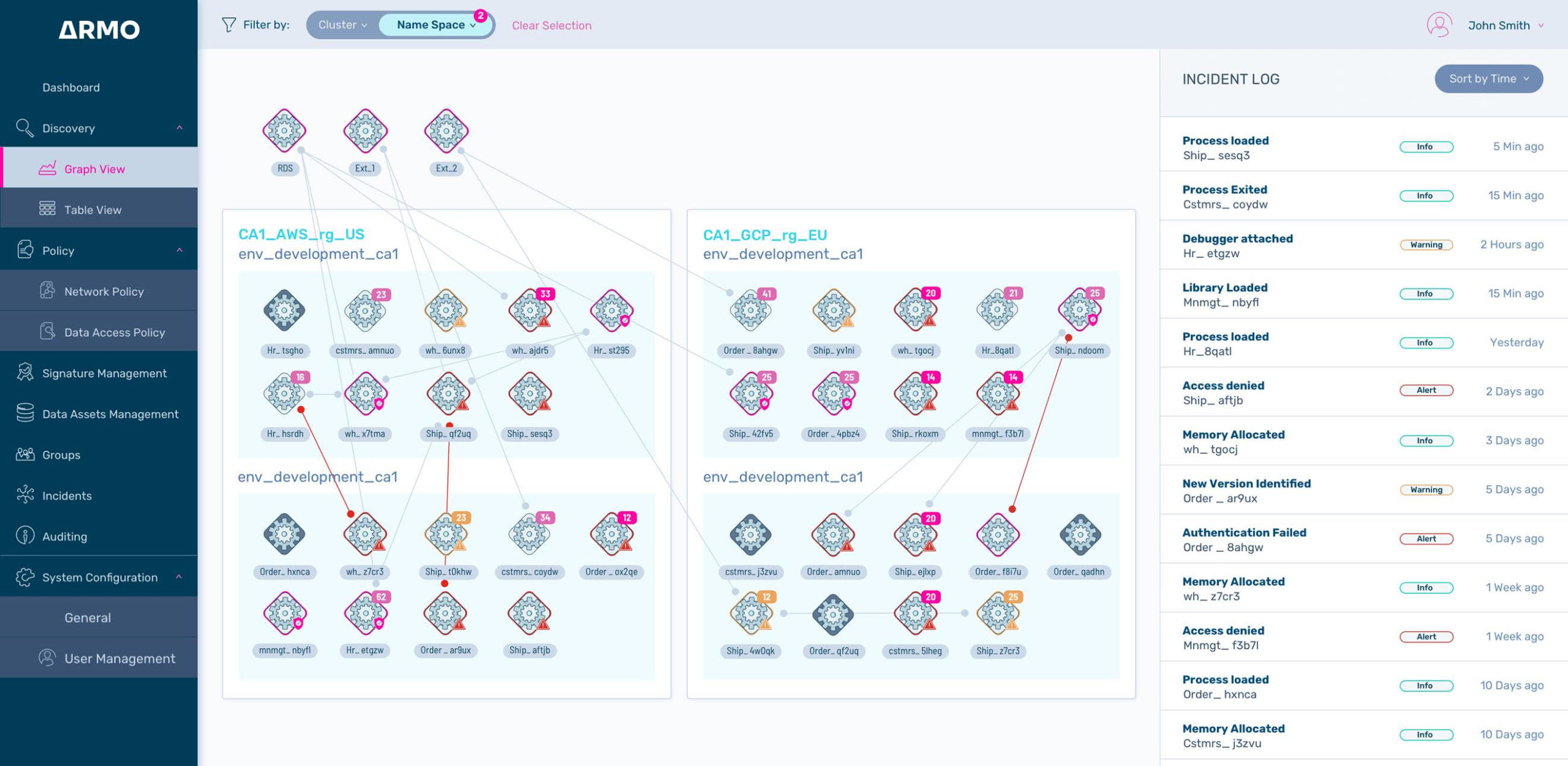Open the Groups page
This screenshot has height=766, width=1568.
click(99, 454)
